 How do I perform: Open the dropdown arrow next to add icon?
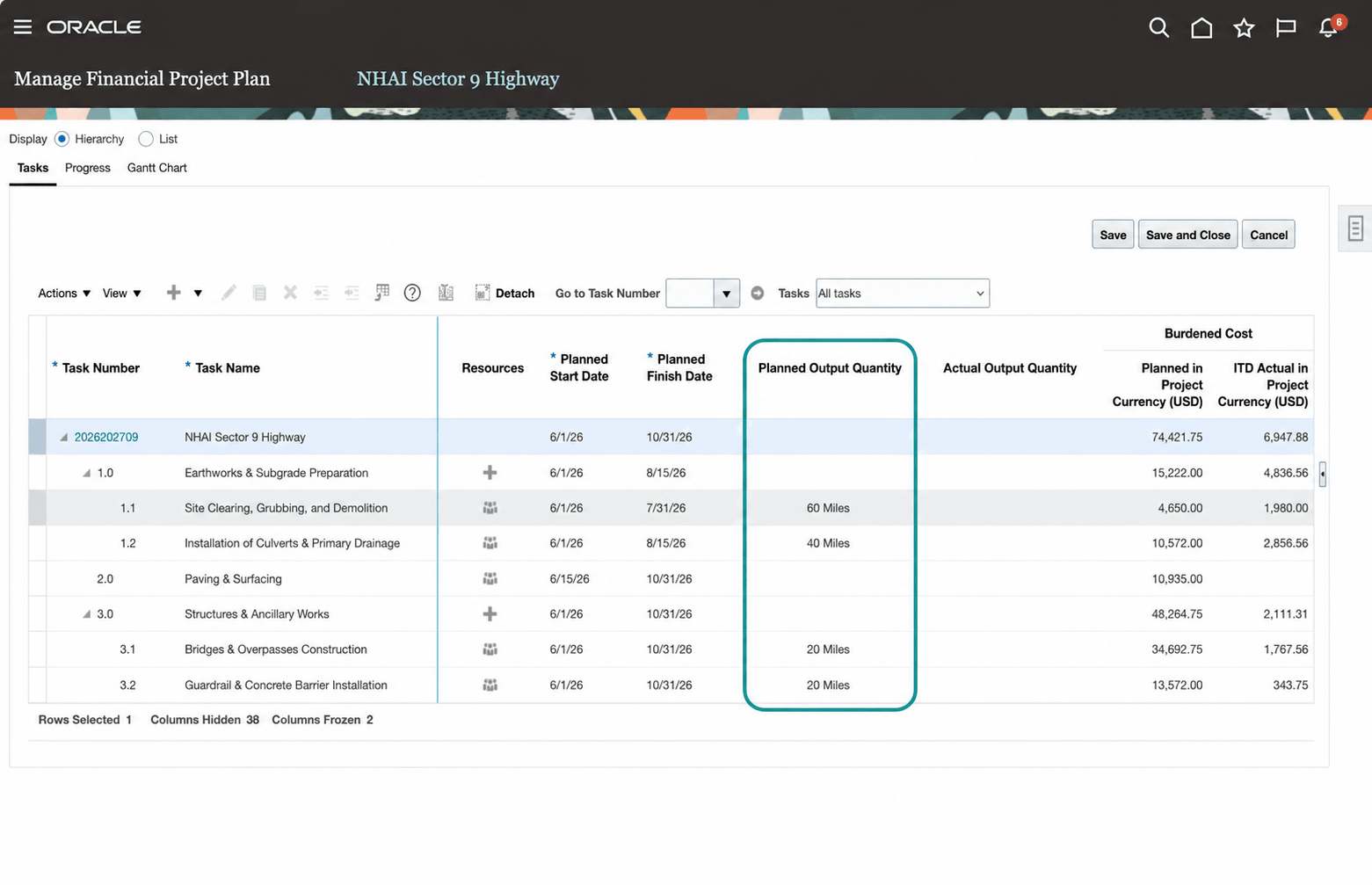point(198,293)
